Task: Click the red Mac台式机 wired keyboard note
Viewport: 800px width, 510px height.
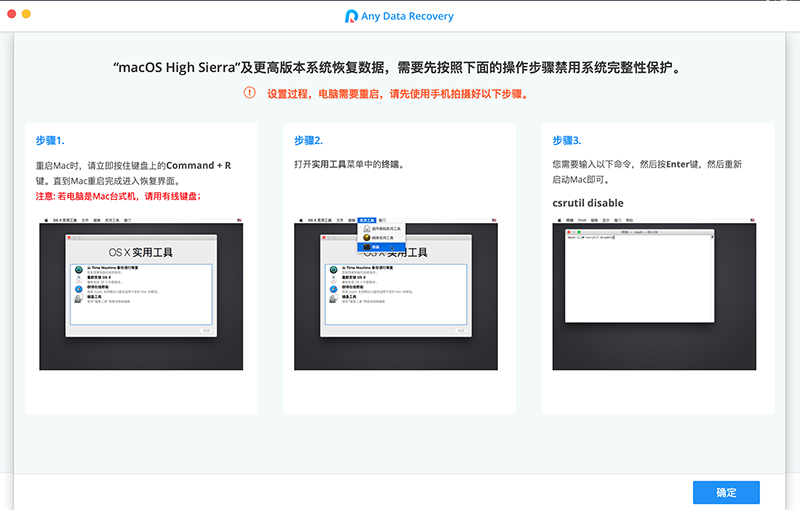Action: pos(118,196)
